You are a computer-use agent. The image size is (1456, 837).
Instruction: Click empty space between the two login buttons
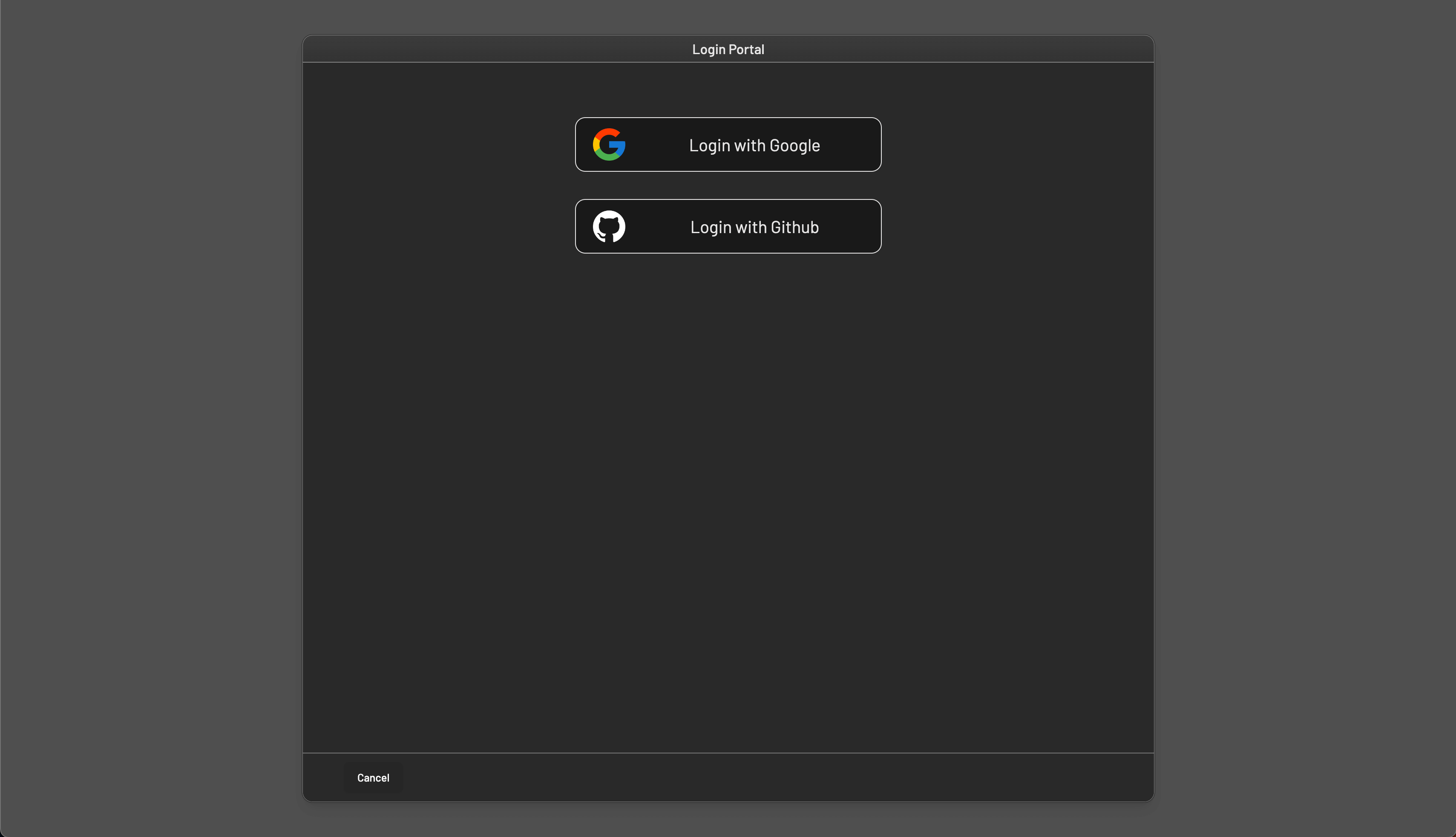coord(728,185)
